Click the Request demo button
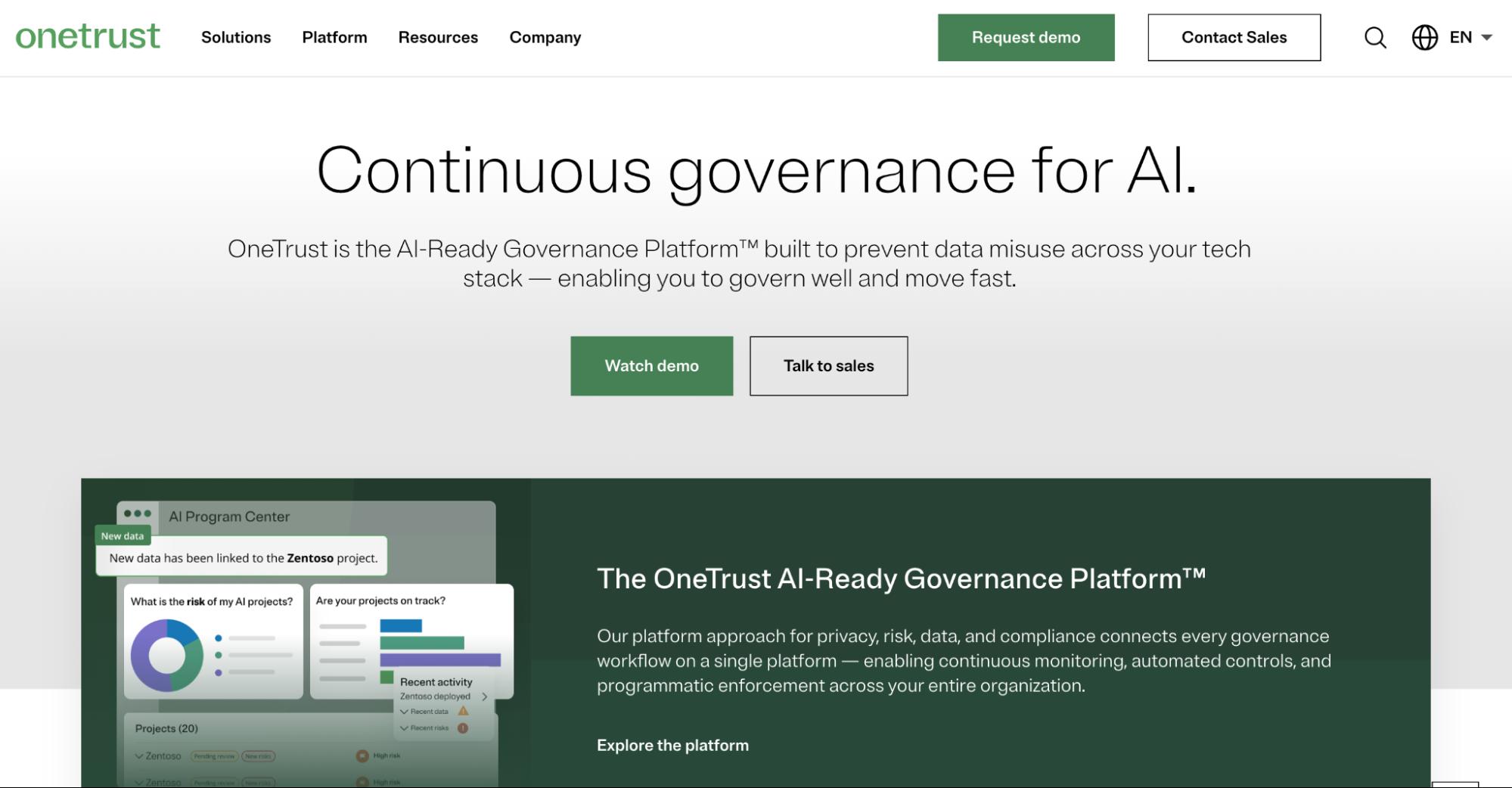Image resolution: width=1512 pixels, height=788 pixels. tap(1026, 37)
